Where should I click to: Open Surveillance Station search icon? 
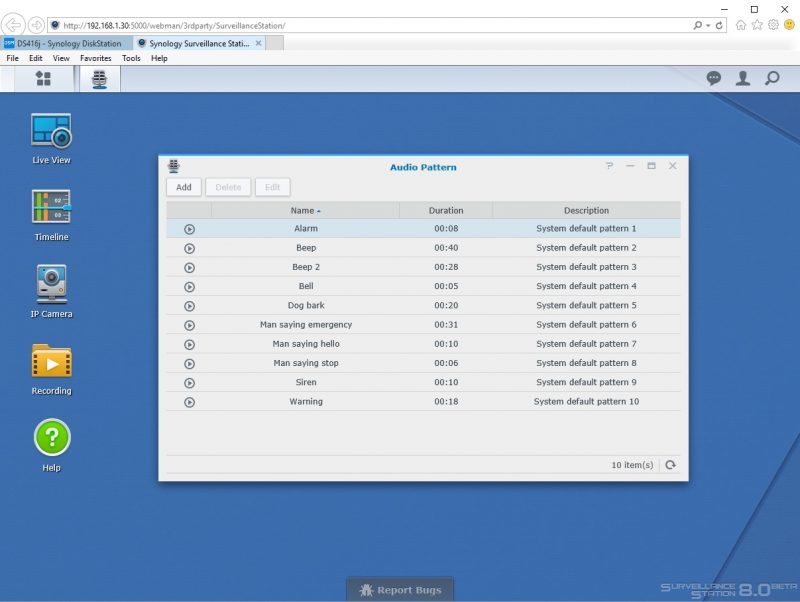[x=772, y=78]
